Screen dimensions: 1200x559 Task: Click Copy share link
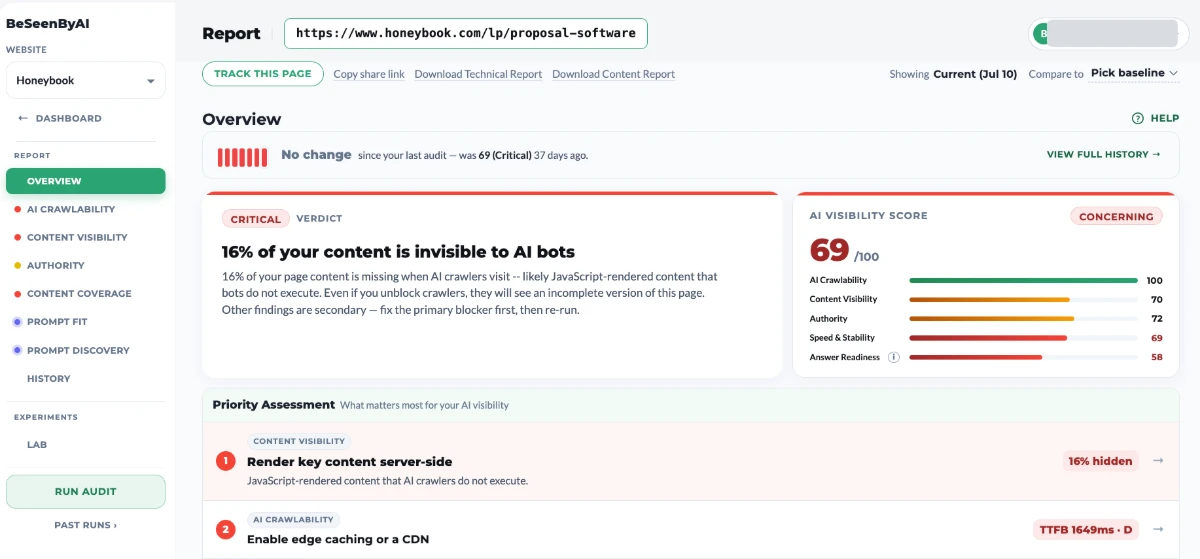tap(369, 74)
